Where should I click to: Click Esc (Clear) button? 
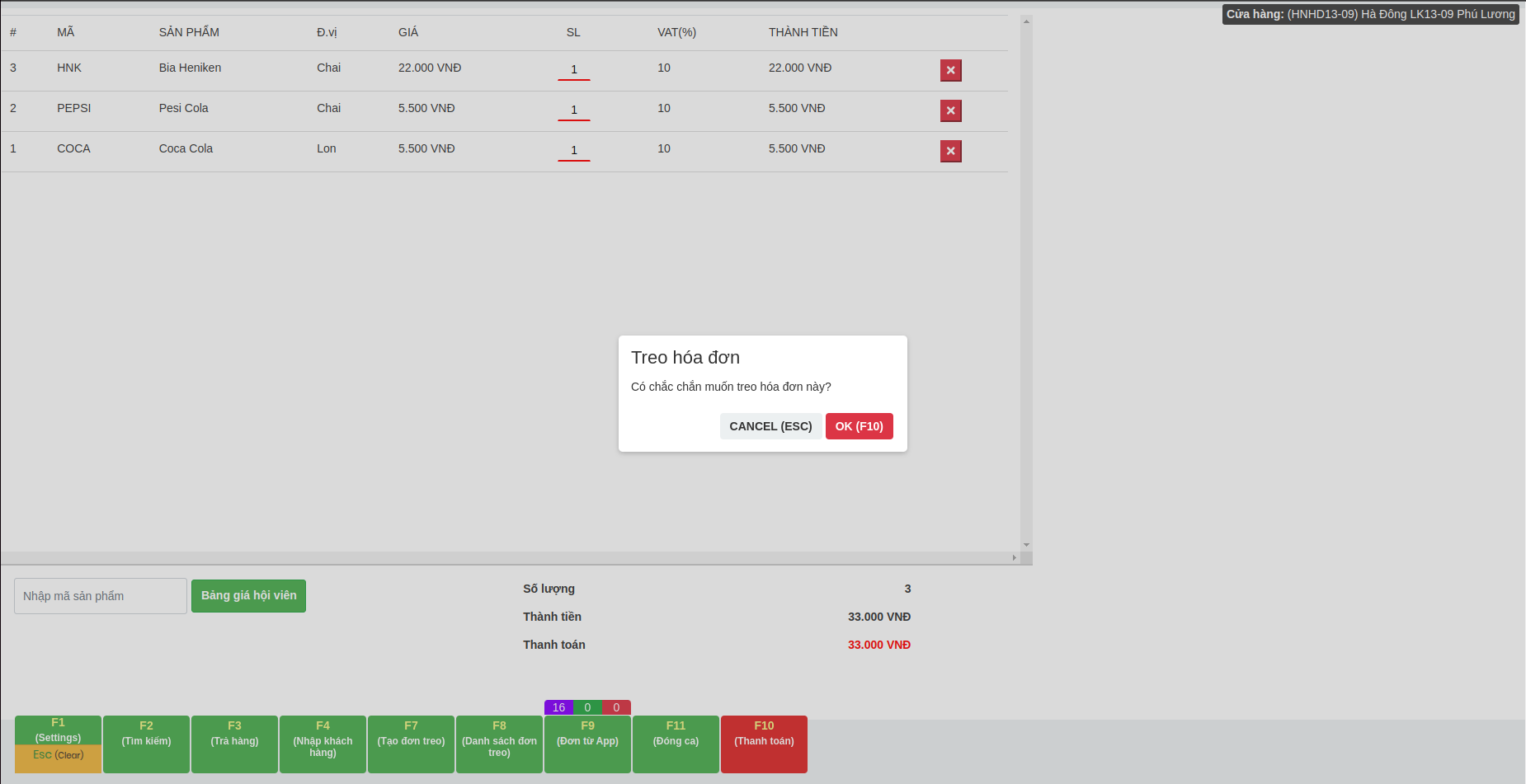[58, 756]
